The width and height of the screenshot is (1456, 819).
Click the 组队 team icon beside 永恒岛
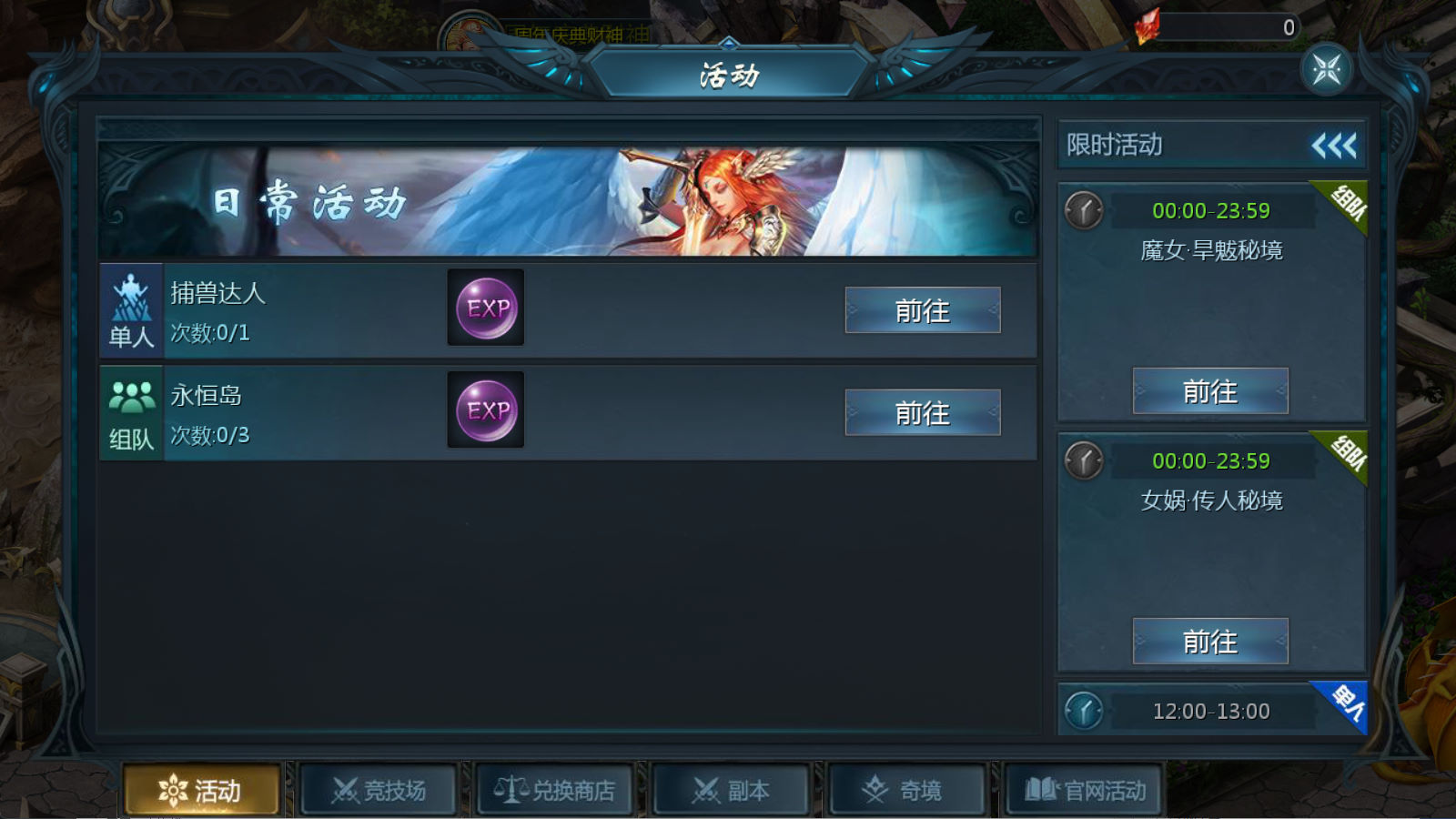[131, 413]
